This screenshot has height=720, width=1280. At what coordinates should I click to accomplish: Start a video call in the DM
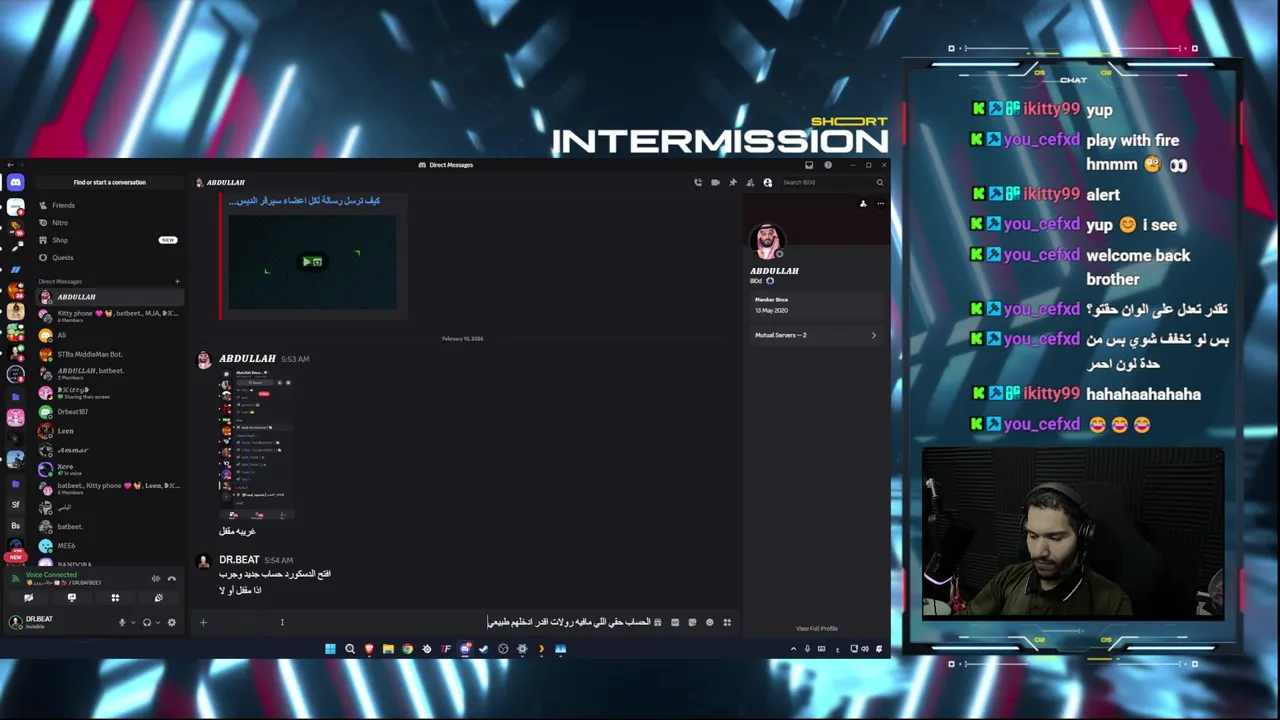[715, 182]
